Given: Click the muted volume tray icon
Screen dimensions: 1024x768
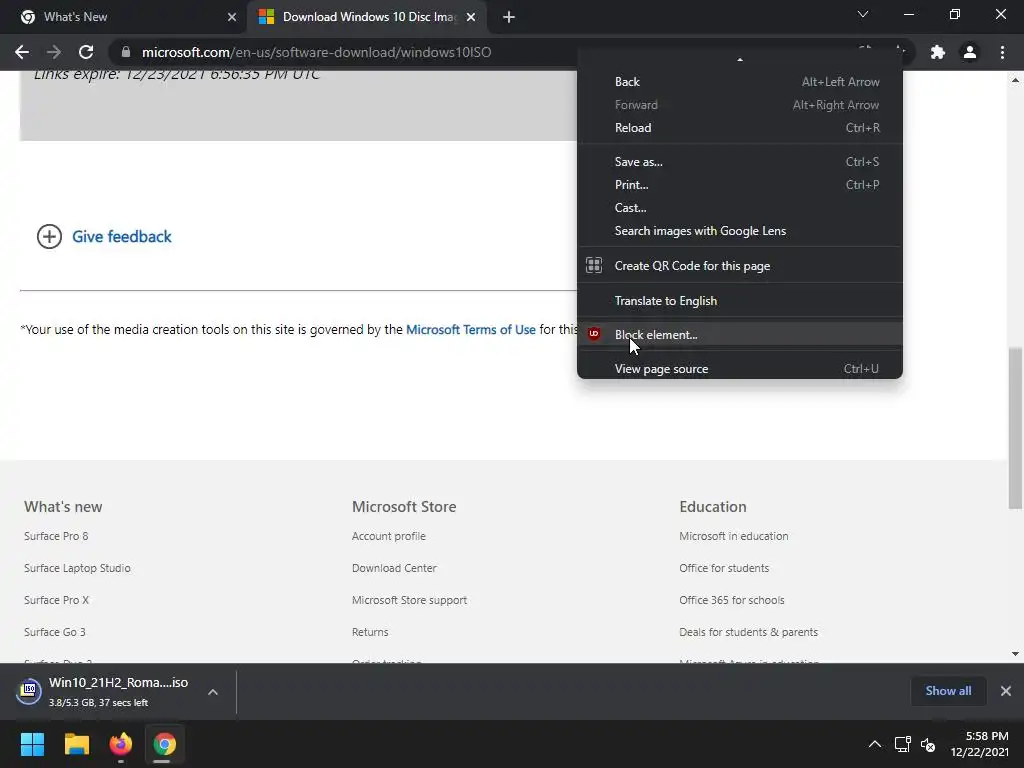Looking at the screenshot, I should click(928, 744).
